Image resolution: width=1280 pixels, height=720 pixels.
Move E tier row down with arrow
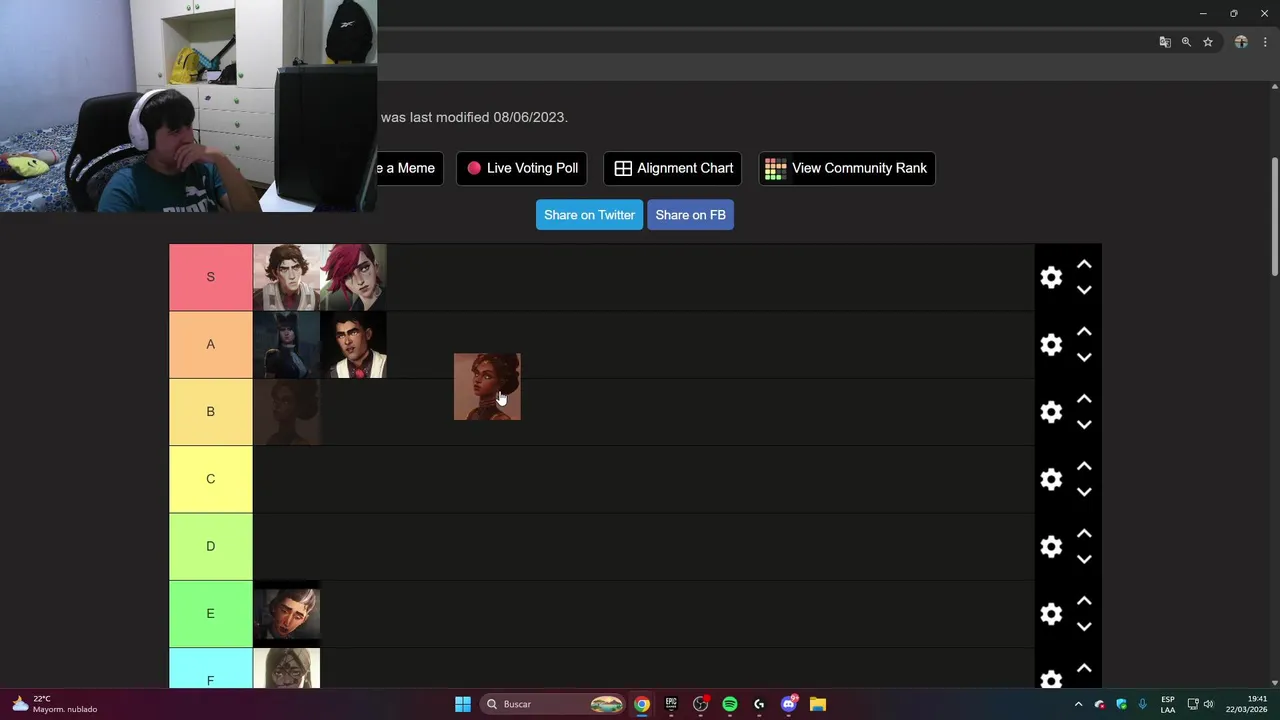(1084, 626)
